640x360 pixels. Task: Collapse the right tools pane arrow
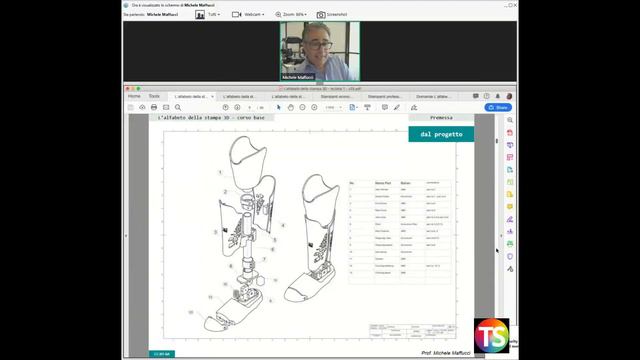click(x=501, y=236)
